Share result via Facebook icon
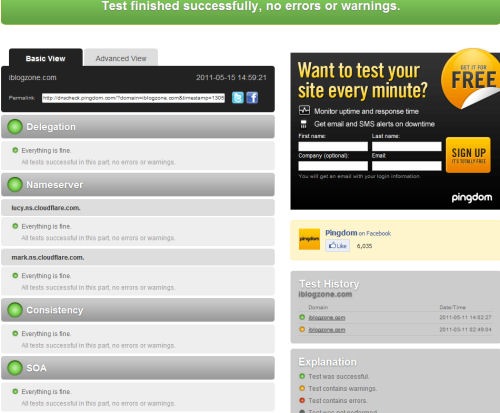500x413 pixels. click(x=252, y=98)
